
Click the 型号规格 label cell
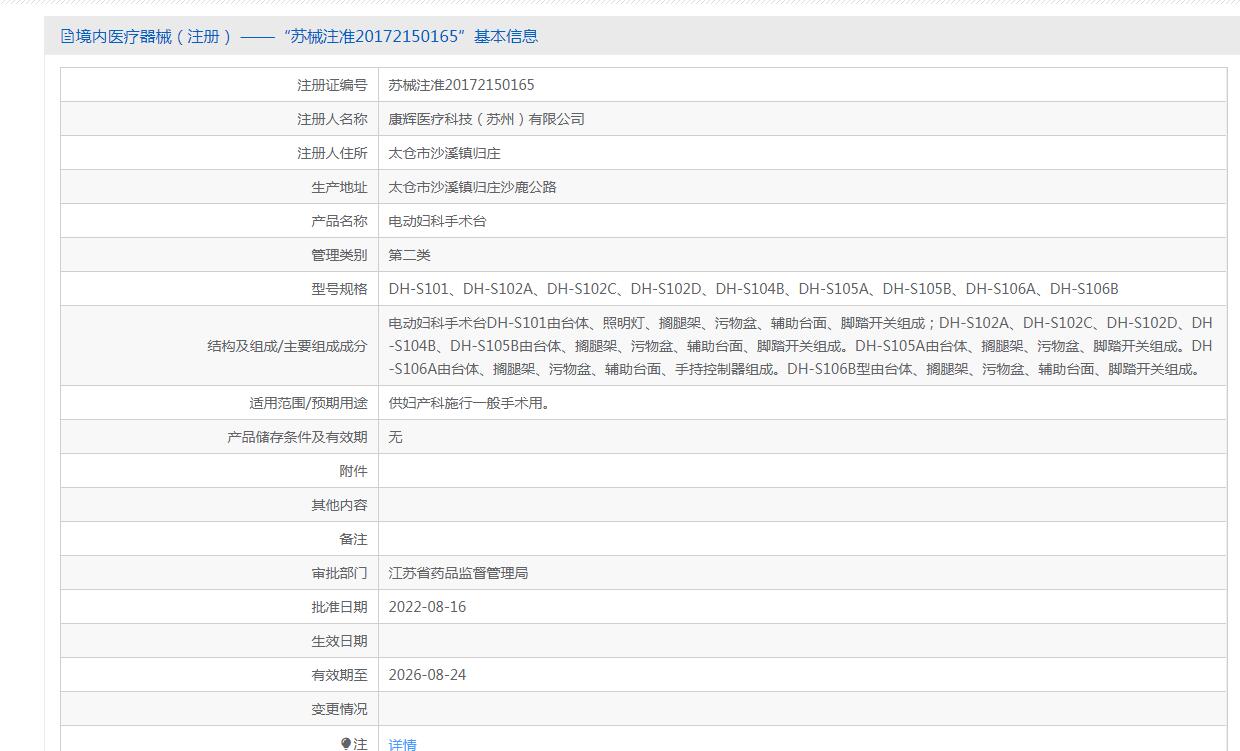pyautogui.click(x=220, y=289)
